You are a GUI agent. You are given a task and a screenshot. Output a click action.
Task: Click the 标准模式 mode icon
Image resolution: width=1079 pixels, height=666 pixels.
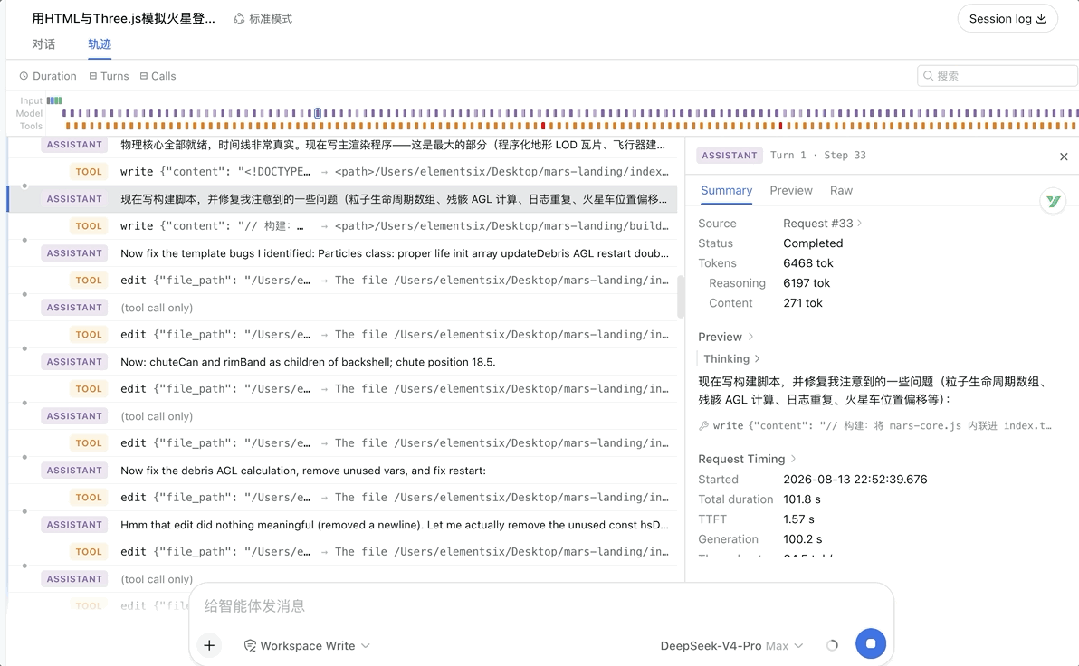click(x=239, y=19)
